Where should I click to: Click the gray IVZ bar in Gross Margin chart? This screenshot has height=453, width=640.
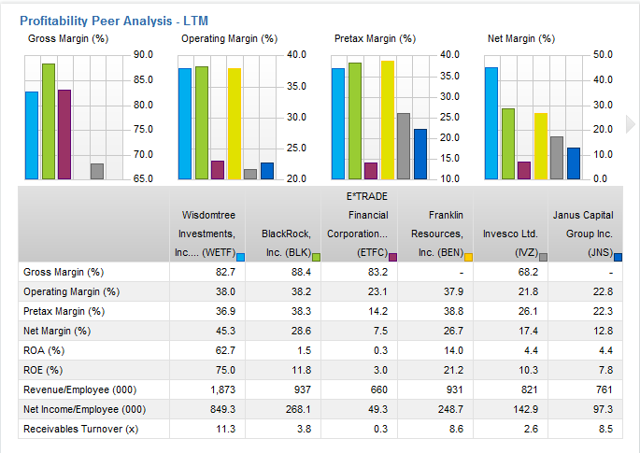(97, 171)
